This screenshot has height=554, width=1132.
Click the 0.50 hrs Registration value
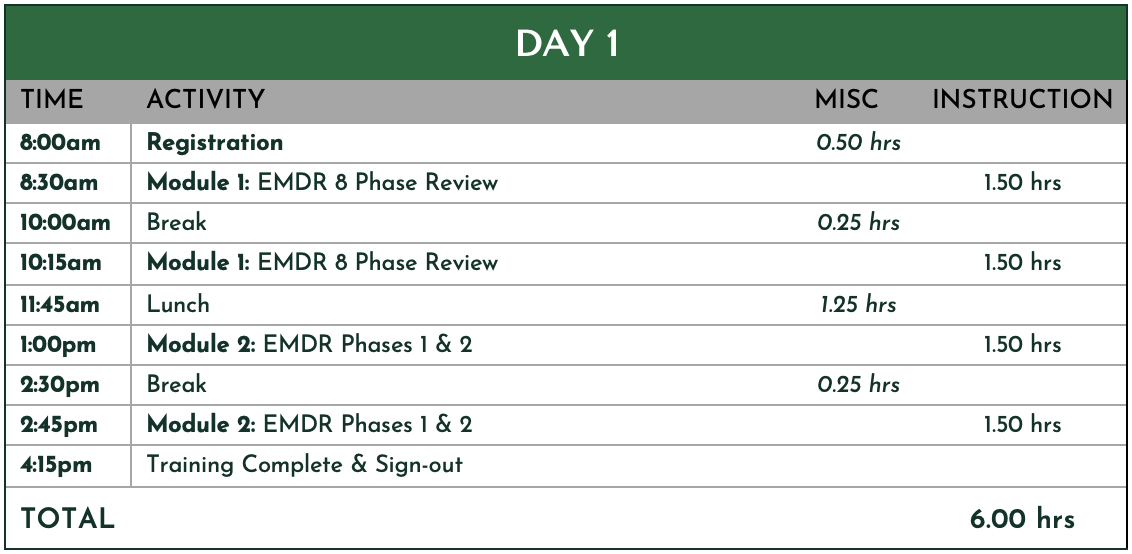point(858,142)
